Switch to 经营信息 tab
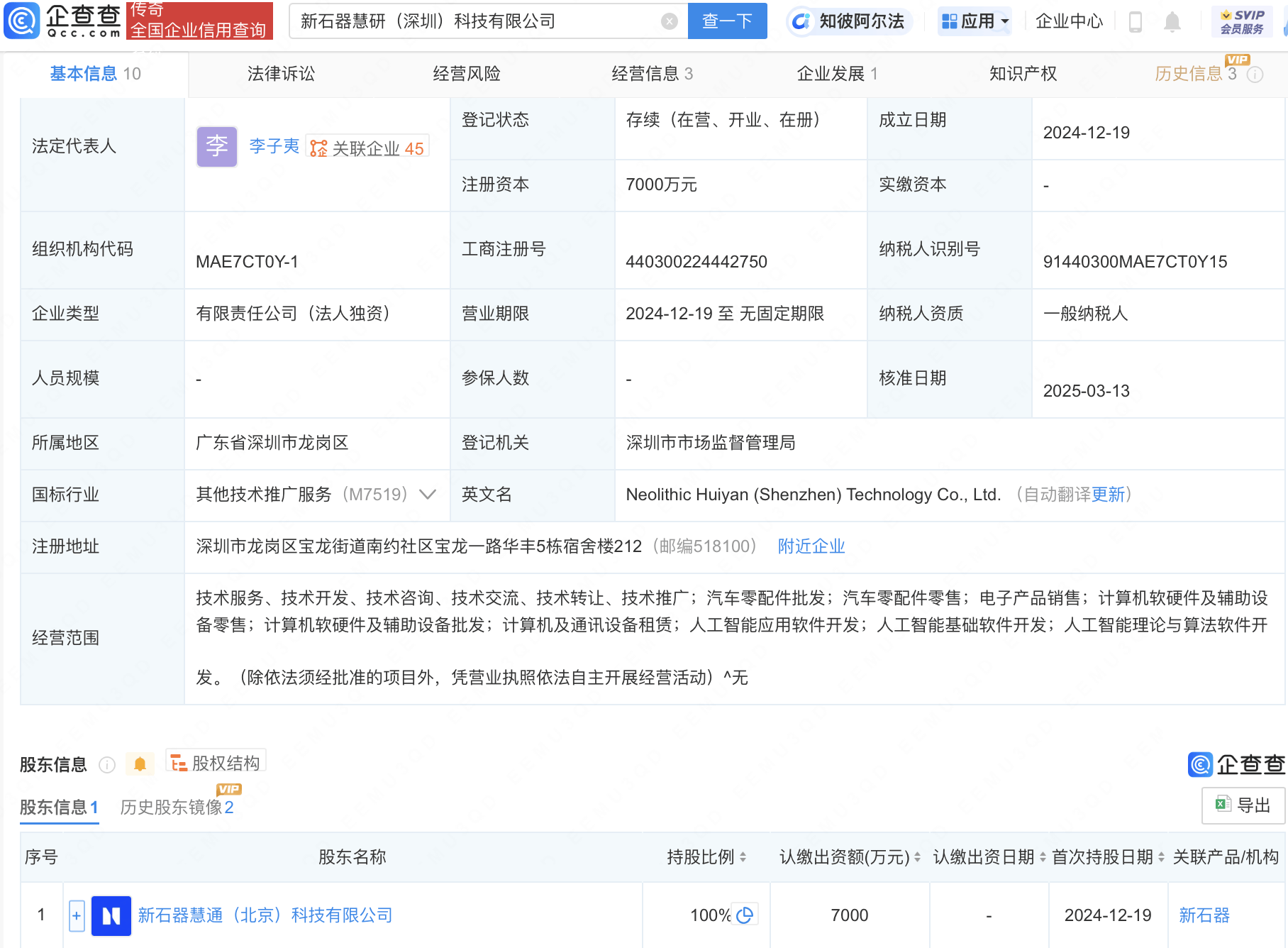Screen dimensions: 1288x948 coord(652,74)
